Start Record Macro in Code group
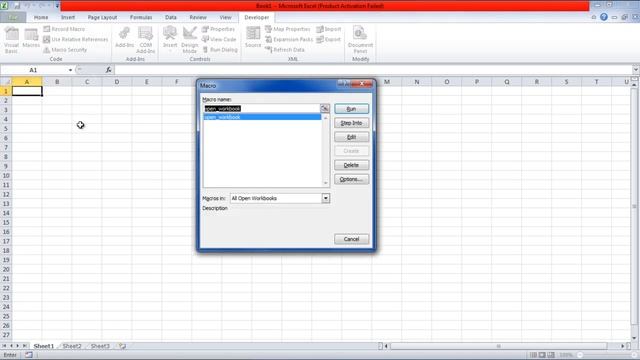This screenshot has height=360, width=640. [x=64, y=29]
